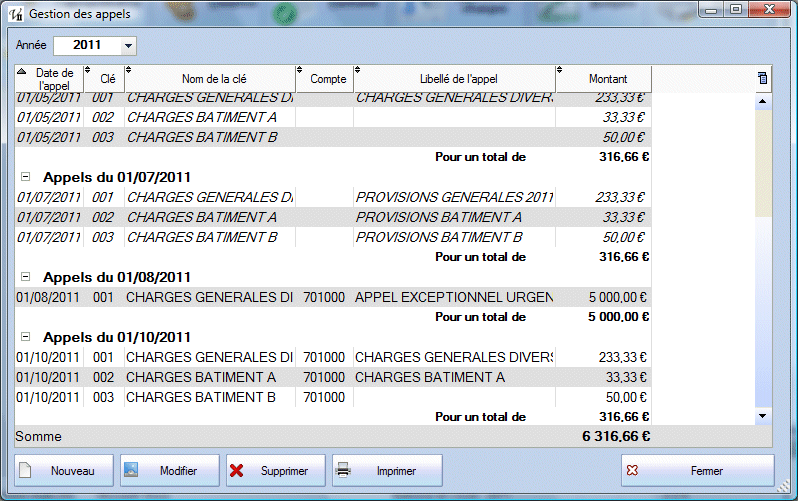The width and height of the screenshot is (798, 501).
Task: Click the sort arrow on Date de l'appel
Action: tap(22, 70)
